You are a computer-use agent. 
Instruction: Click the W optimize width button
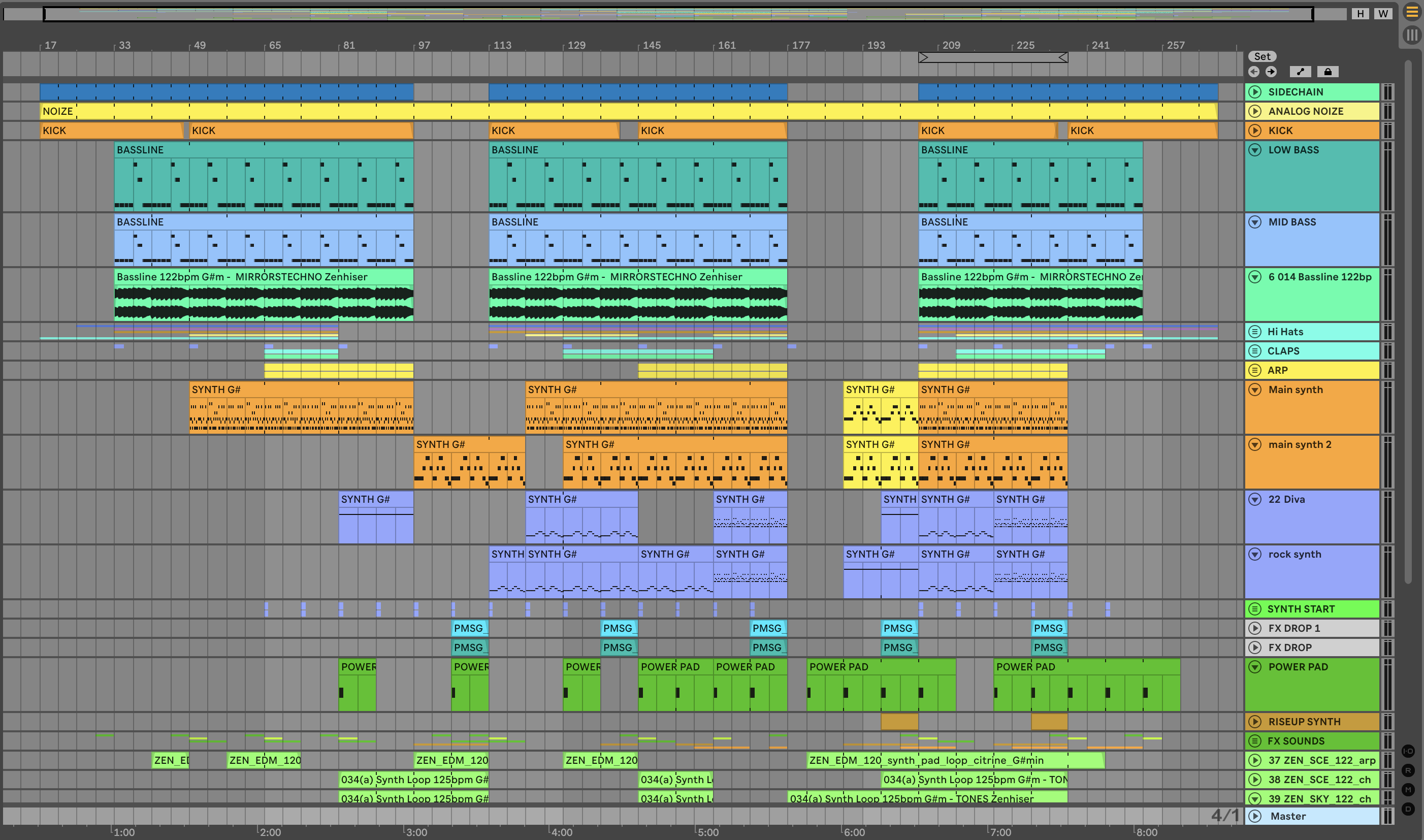point(1383,14)
